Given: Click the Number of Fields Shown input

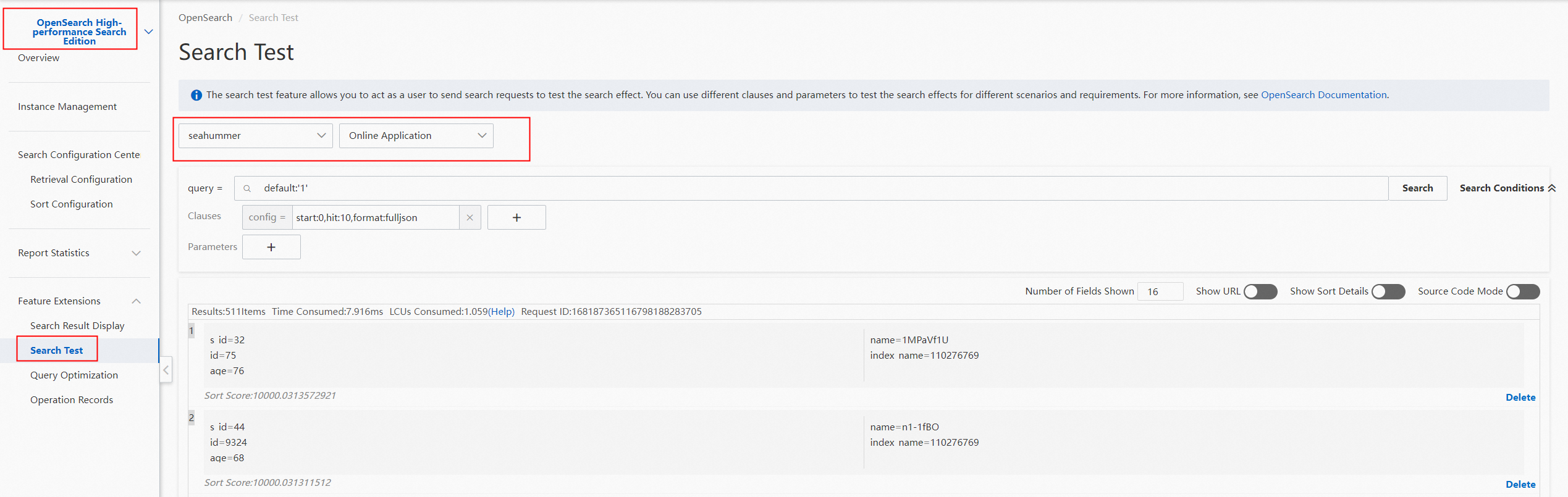Looking at the screenshot, I should click(x=1160, y=291).
